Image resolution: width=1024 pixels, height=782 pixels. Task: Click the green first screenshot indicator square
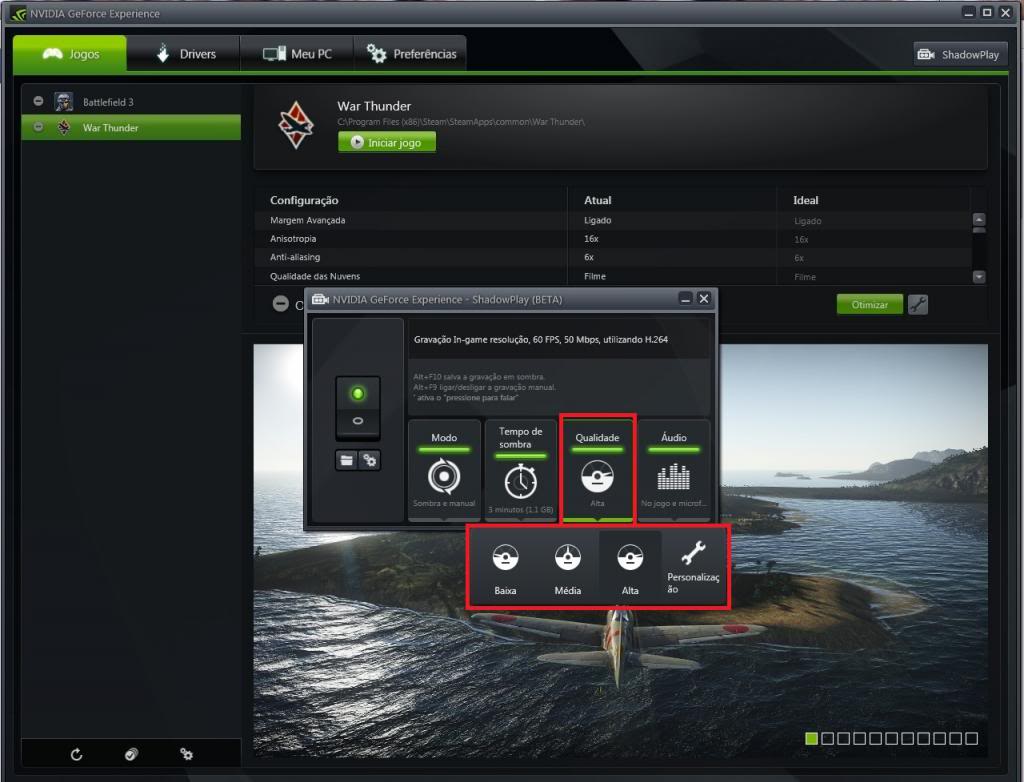coord(811,738)
